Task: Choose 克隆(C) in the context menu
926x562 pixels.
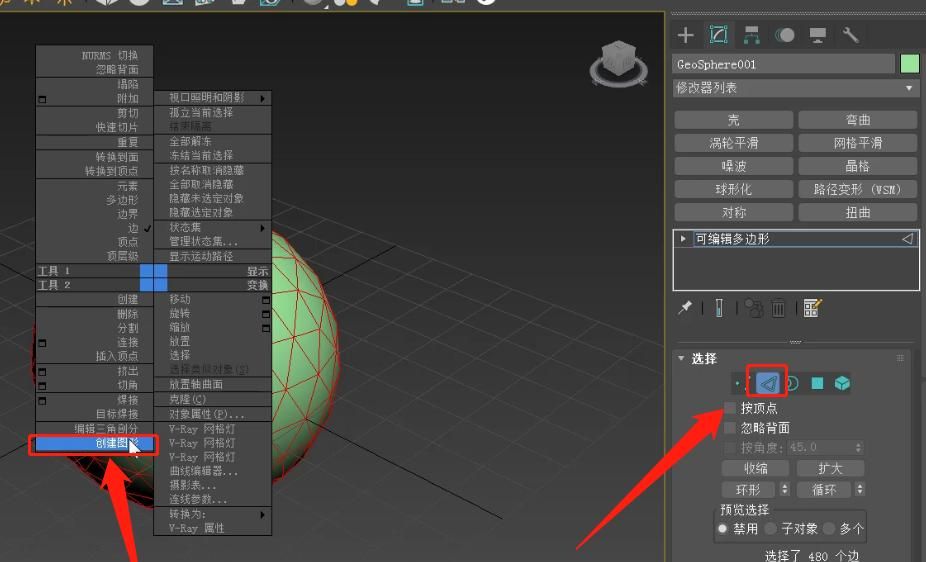Action: pos(213,400)
